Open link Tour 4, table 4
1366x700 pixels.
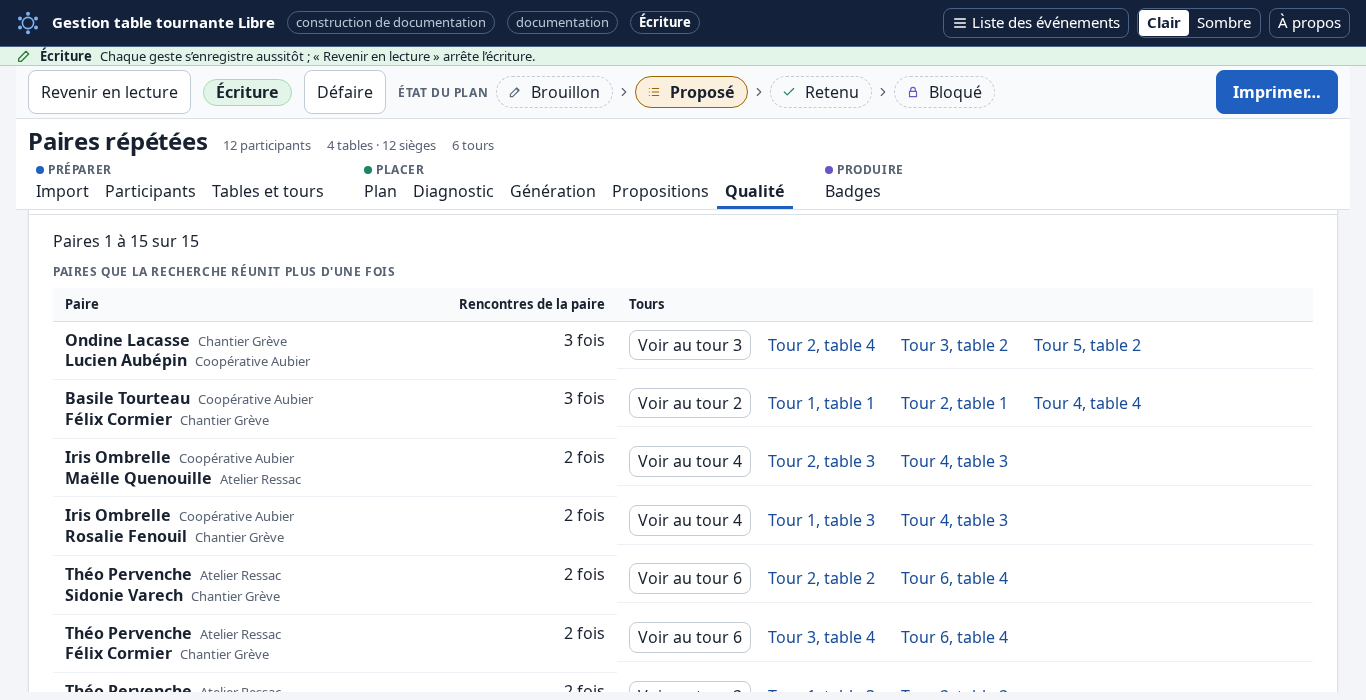point(1087,403)
